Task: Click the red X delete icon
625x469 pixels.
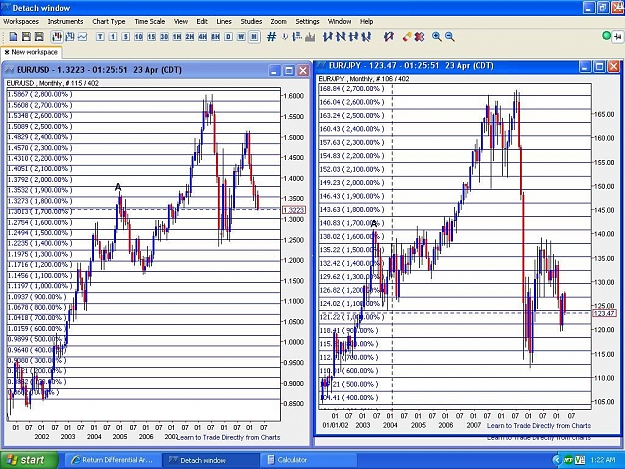Action: 419,37
